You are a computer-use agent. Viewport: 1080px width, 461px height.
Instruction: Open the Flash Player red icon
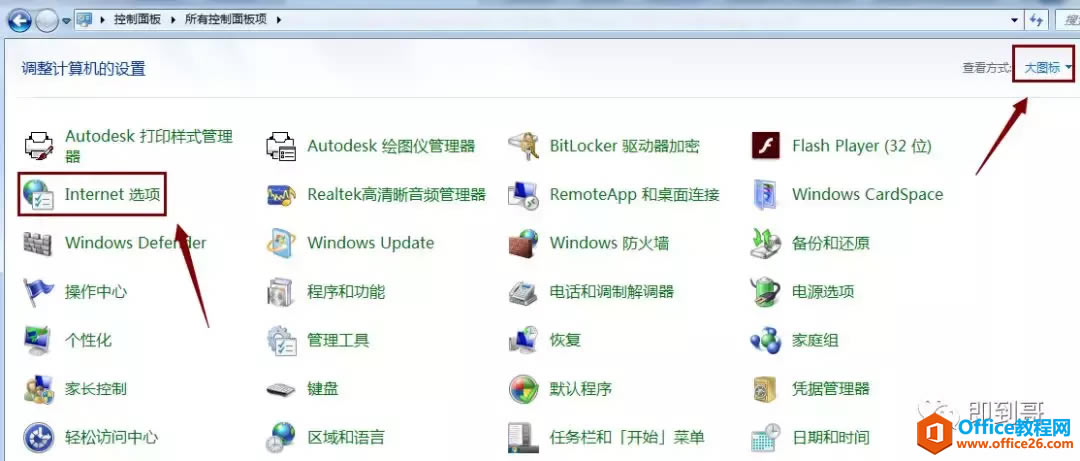(x=766, y=146)
